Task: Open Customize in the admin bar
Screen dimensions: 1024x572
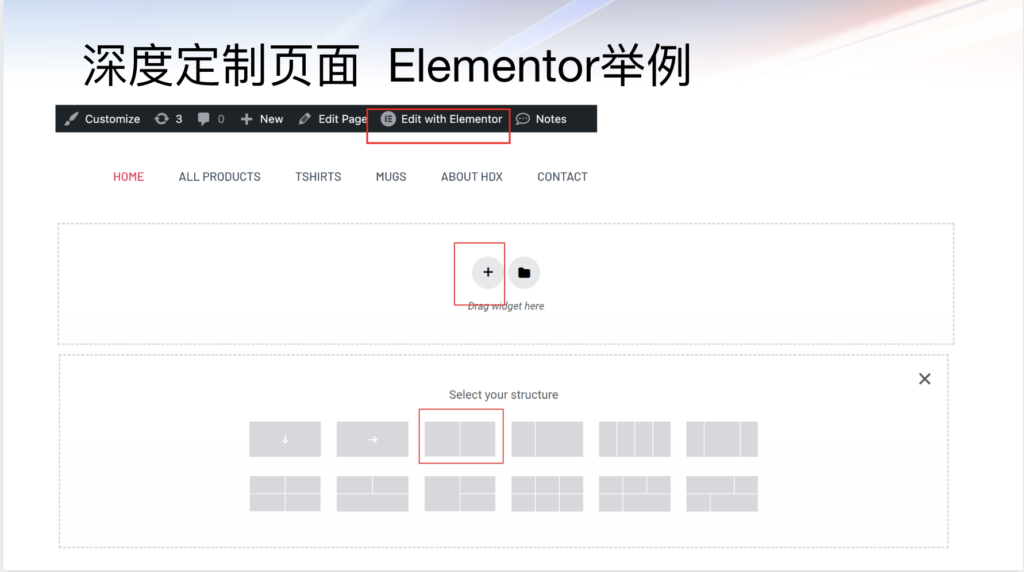Action: pos(102,119)
